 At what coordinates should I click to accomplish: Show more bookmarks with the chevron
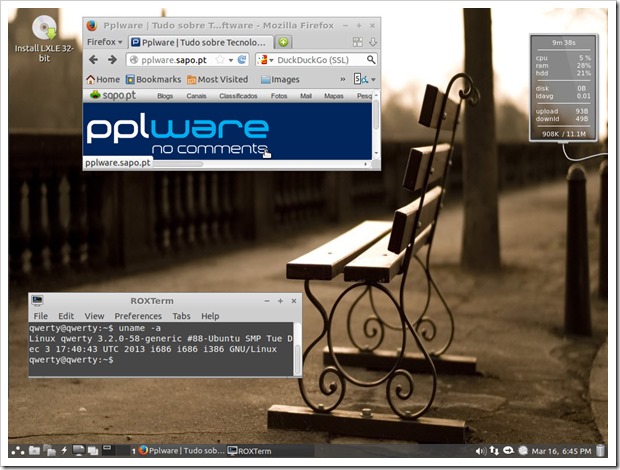click(x=342, y=79)
